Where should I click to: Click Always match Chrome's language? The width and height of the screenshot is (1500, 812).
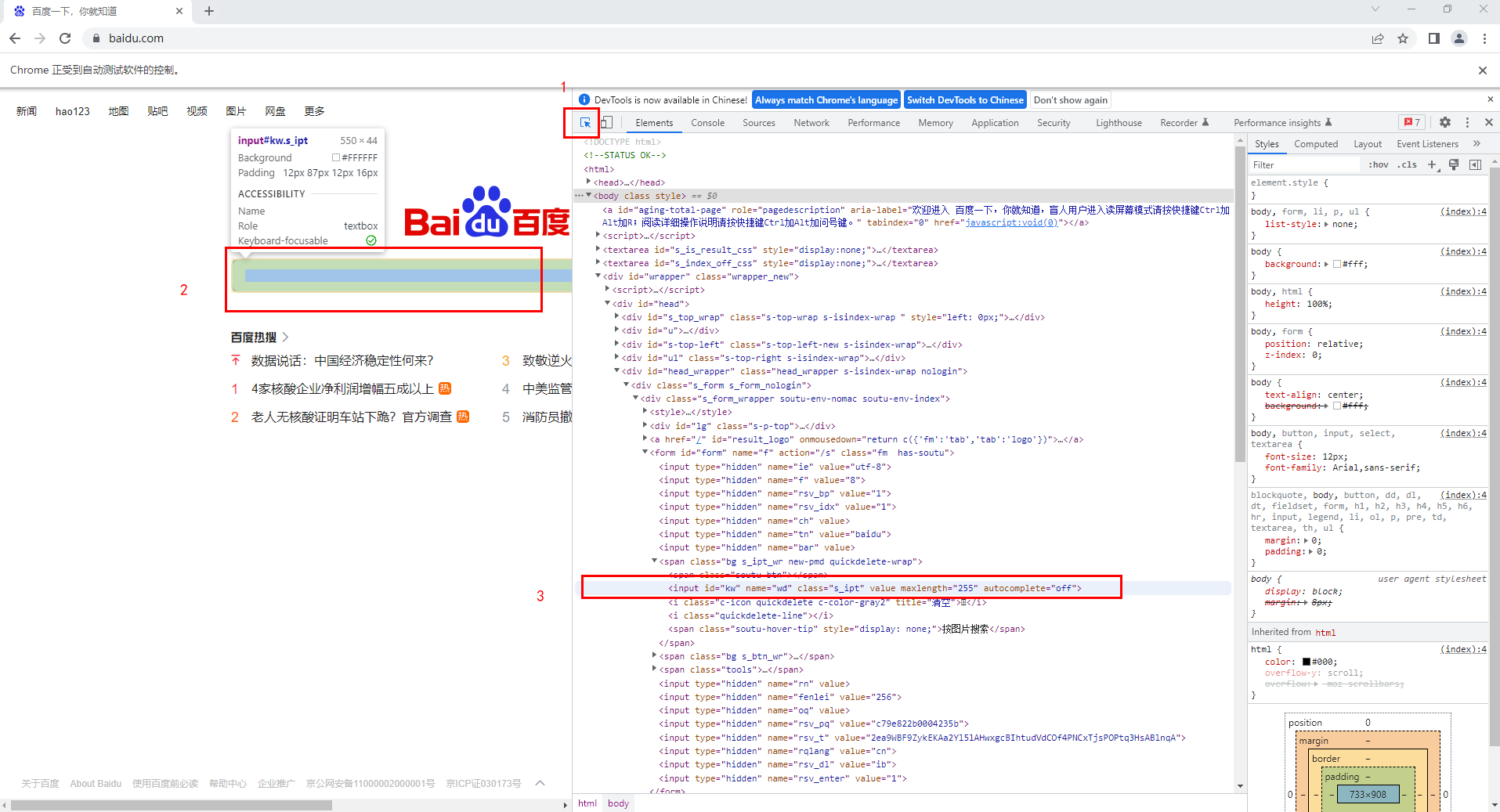826,100
